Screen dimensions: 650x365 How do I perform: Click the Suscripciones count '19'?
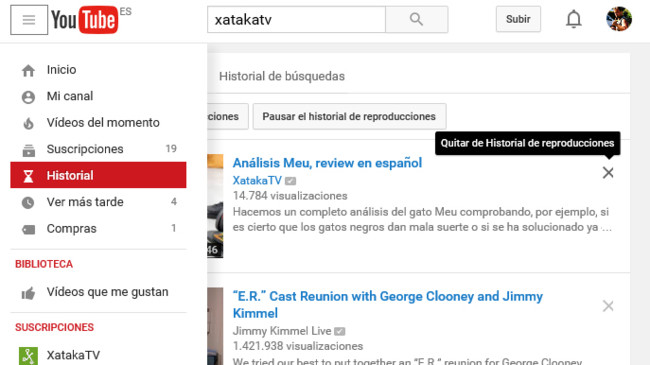[x=171, y=148]
